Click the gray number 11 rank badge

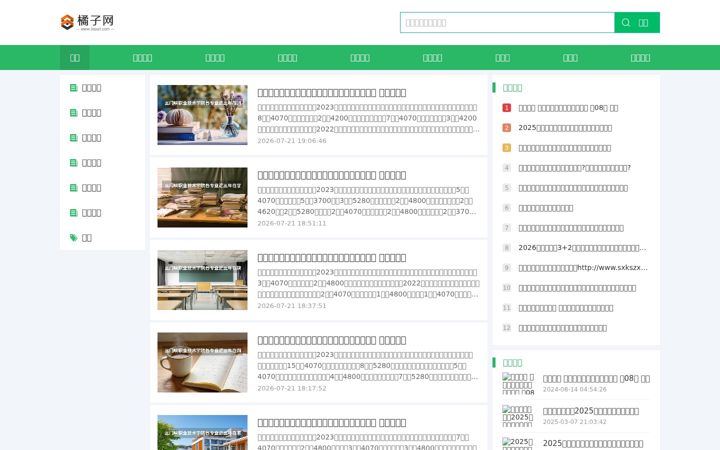(x=506, y=308)
